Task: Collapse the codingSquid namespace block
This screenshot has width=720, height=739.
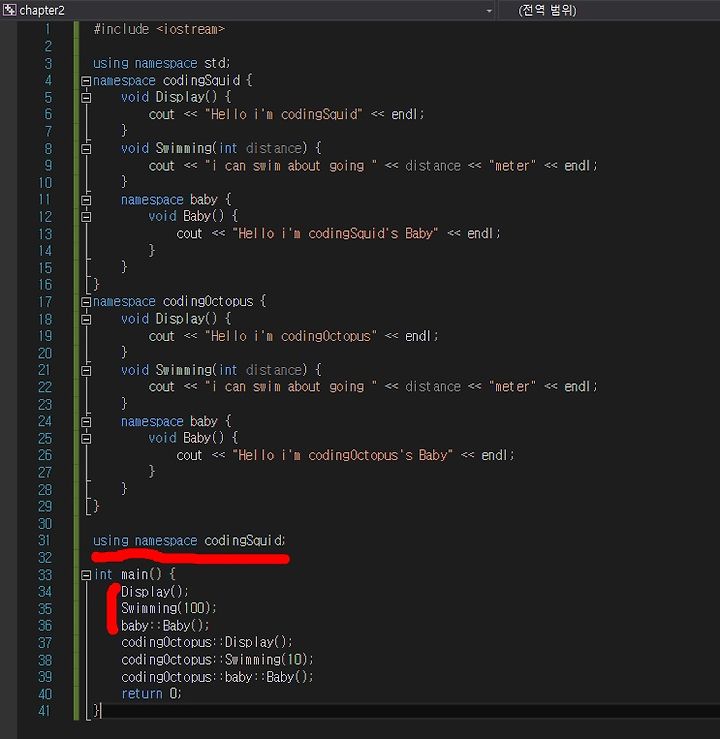Action: (x=86, y=81)
